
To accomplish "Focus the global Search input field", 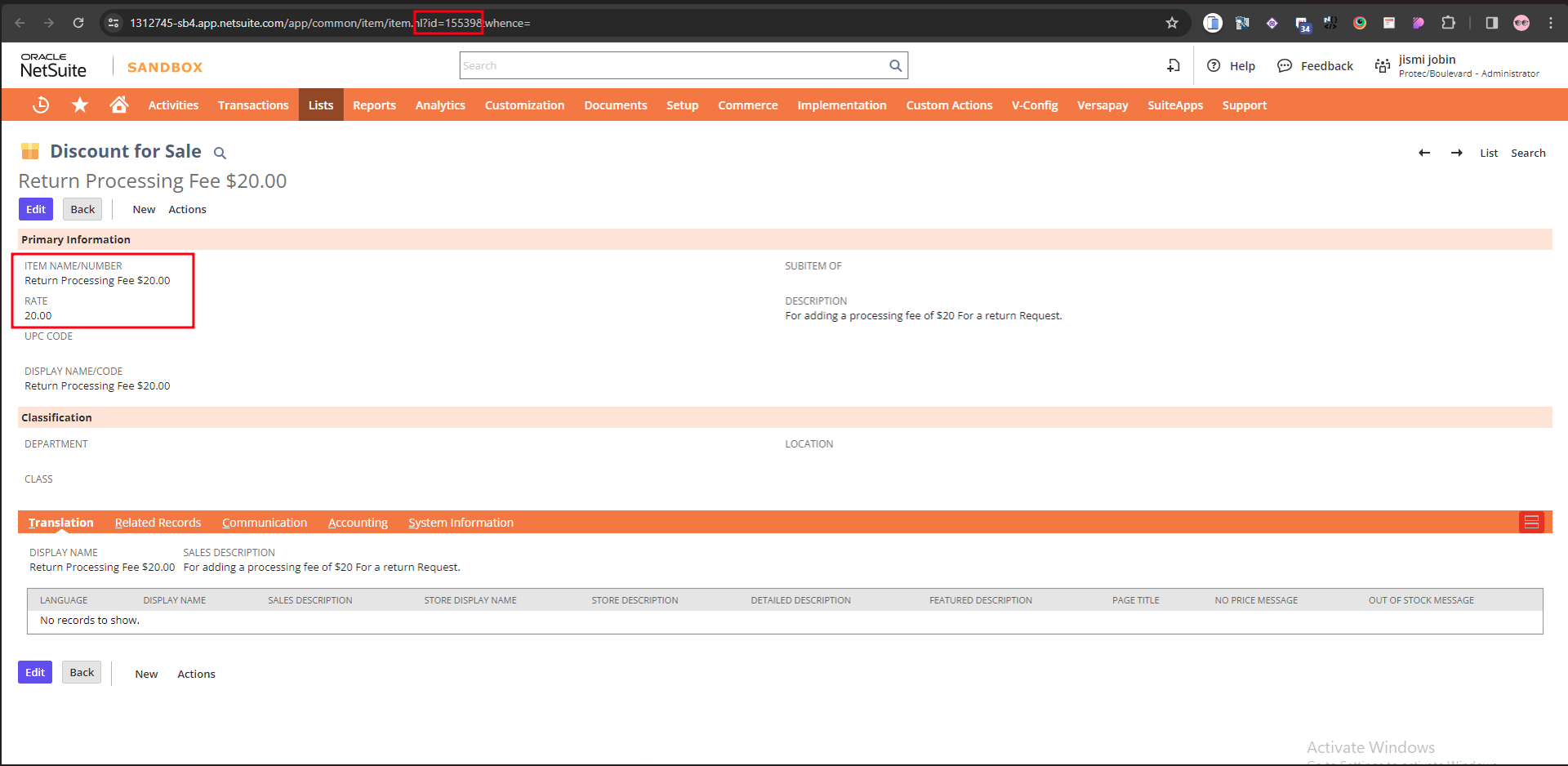I will 673,66.
